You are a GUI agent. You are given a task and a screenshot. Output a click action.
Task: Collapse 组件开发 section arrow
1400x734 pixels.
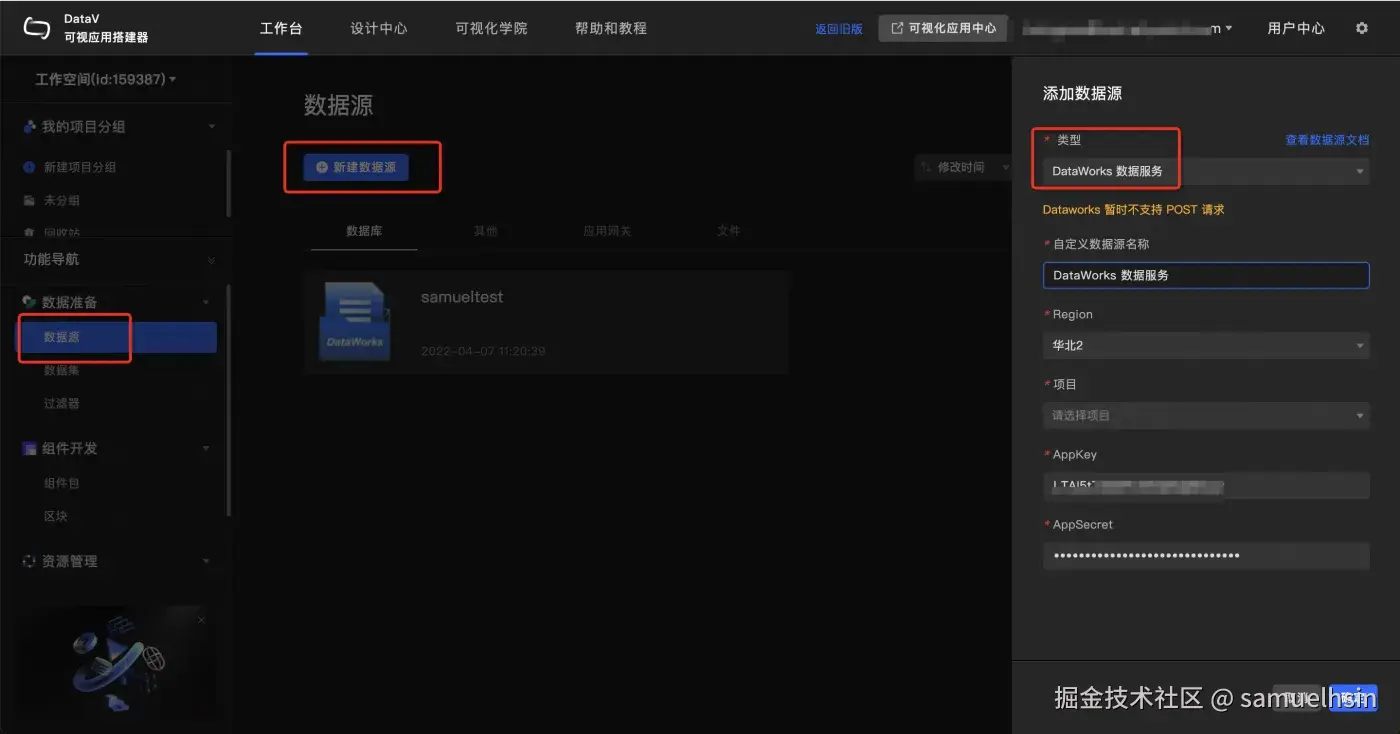pos(207,448)
